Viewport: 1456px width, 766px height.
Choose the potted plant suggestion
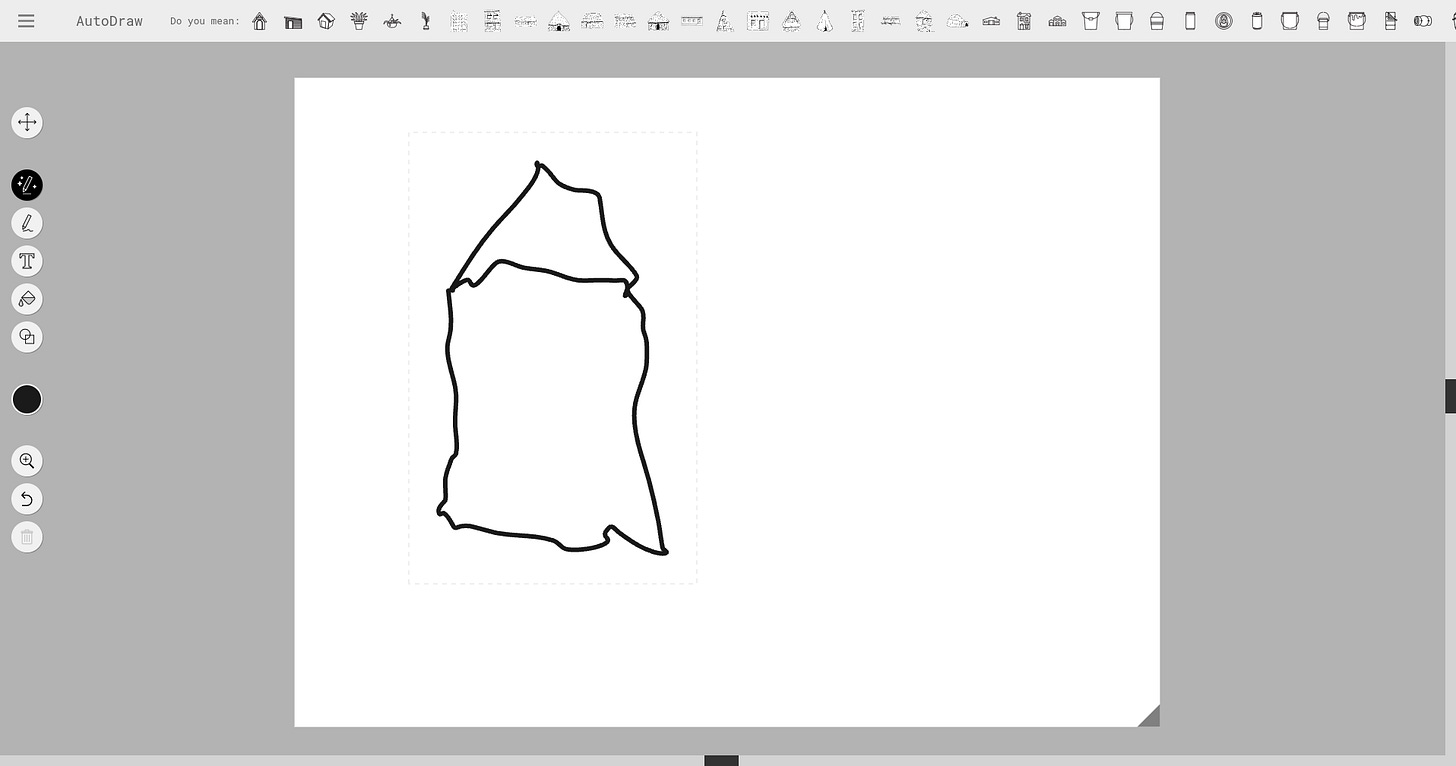pos(358,20)
